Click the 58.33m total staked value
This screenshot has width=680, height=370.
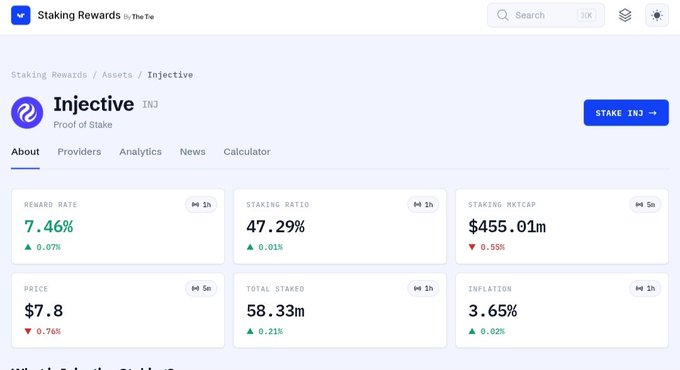275,311
